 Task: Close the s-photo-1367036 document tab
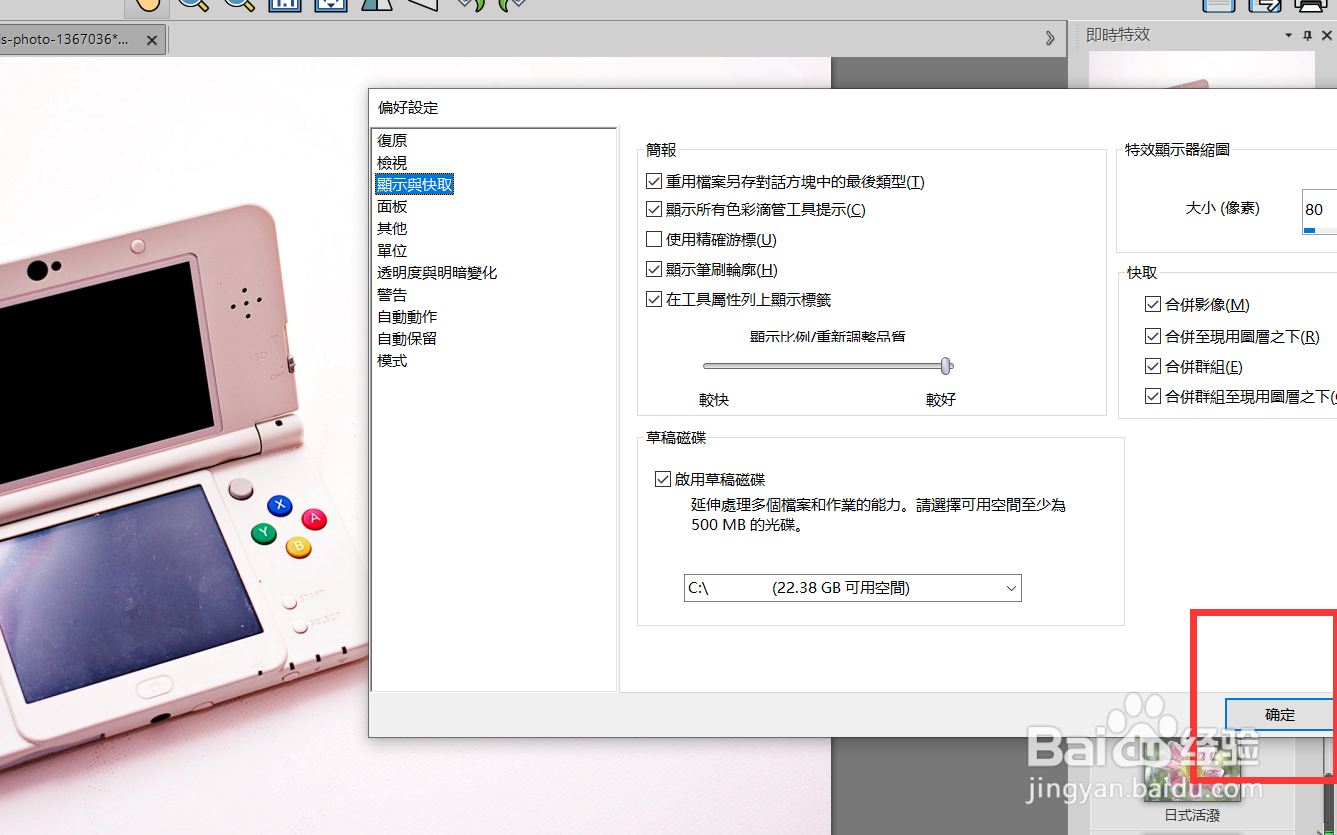click(x=151, y=41)
